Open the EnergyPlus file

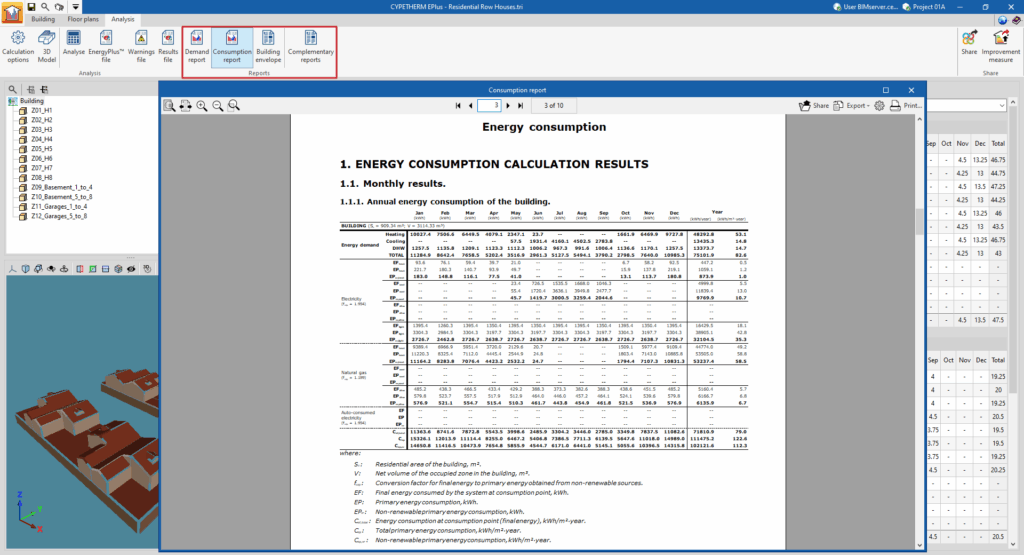[108, 46]
